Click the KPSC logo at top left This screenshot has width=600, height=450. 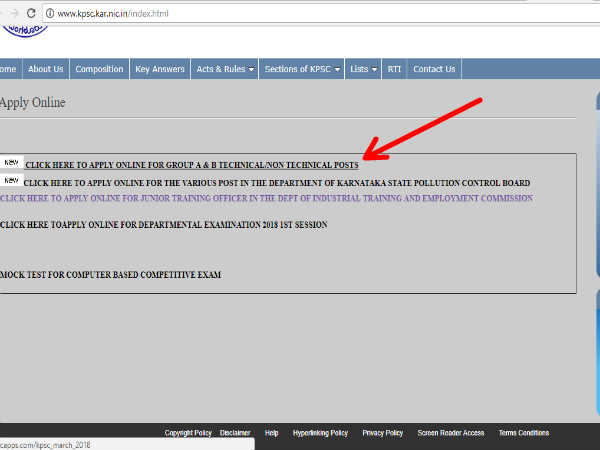[25, 31]
